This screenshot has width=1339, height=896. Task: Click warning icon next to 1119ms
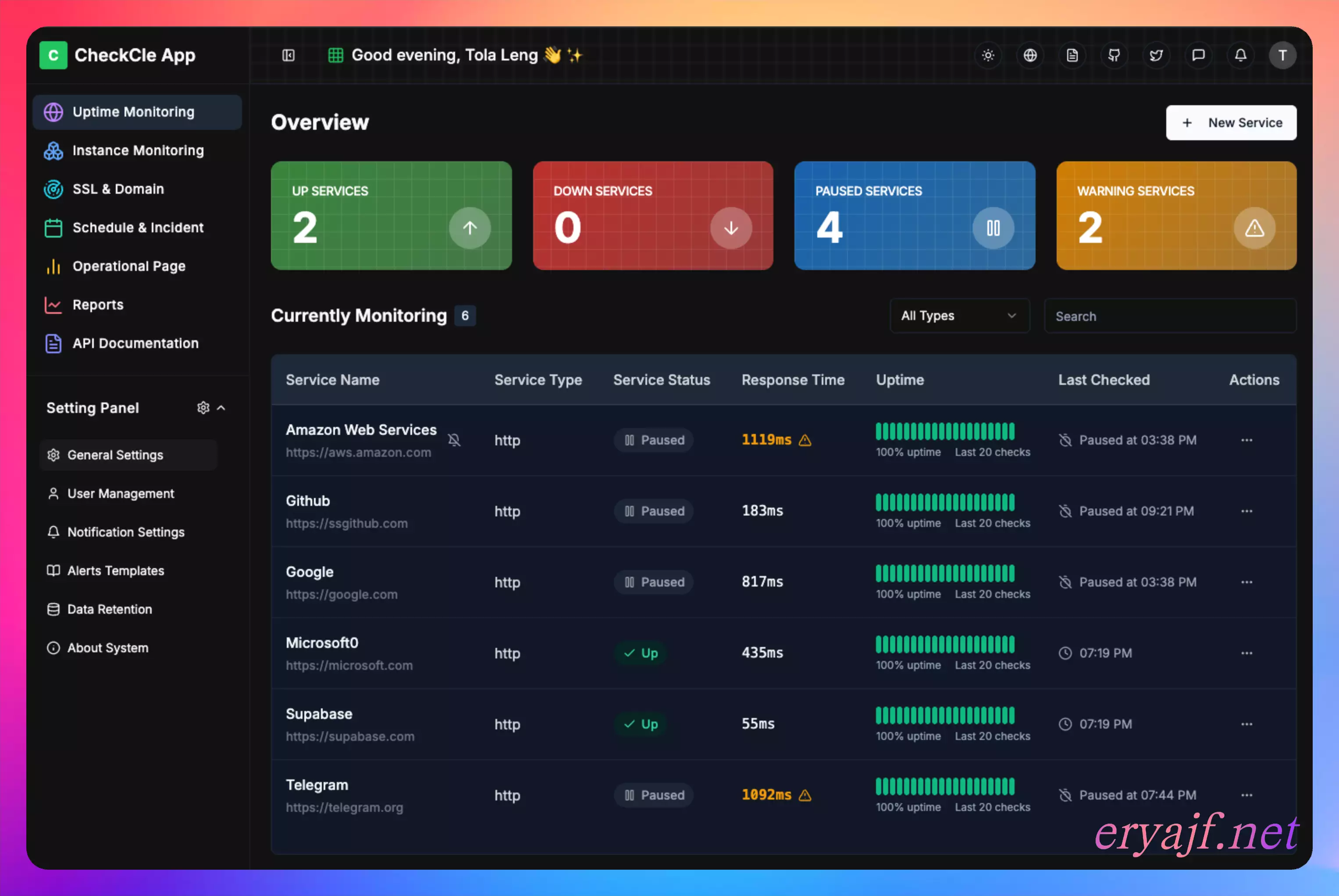click(x=805, y=440)
